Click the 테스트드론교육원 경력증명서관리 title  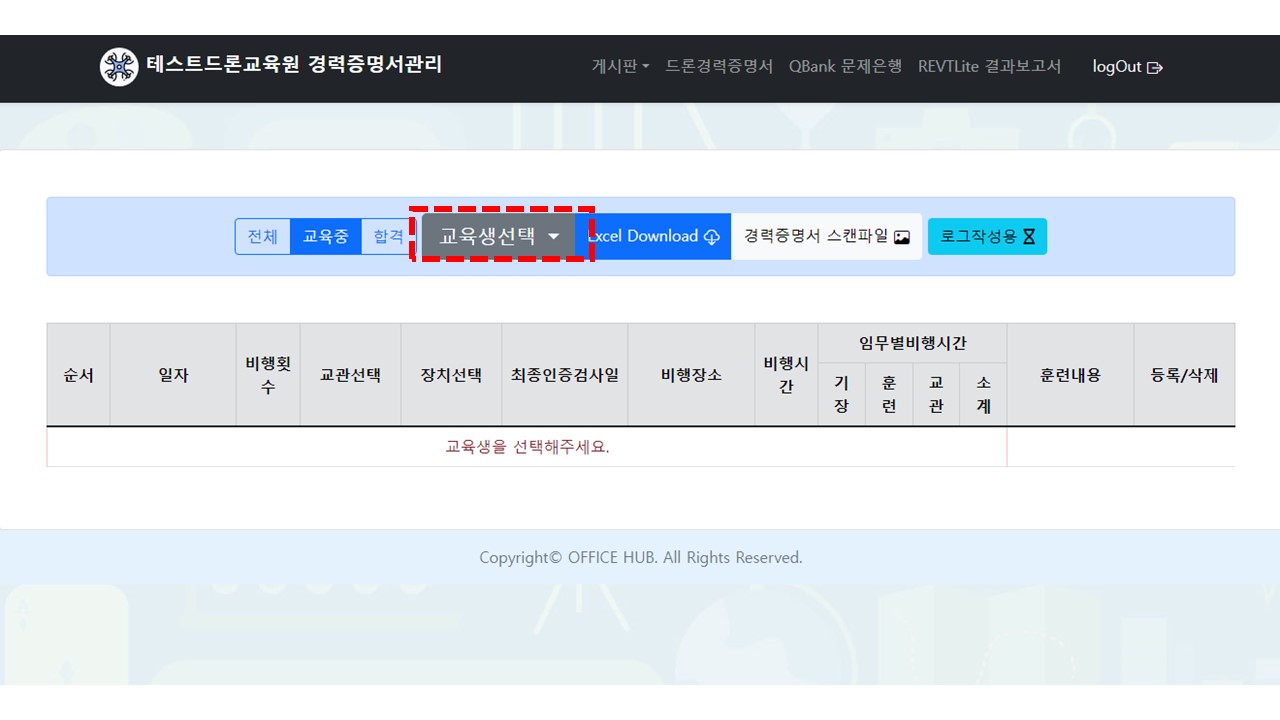pyautogui.click(x=294, y=65)
